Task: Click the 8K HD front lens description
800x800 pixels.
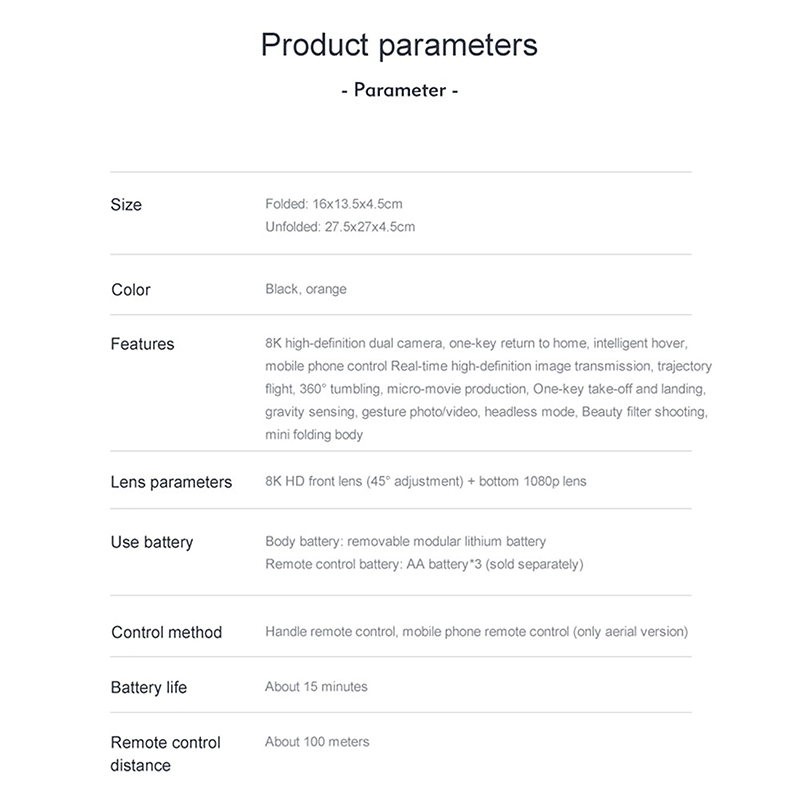Action: coord(426,481)
